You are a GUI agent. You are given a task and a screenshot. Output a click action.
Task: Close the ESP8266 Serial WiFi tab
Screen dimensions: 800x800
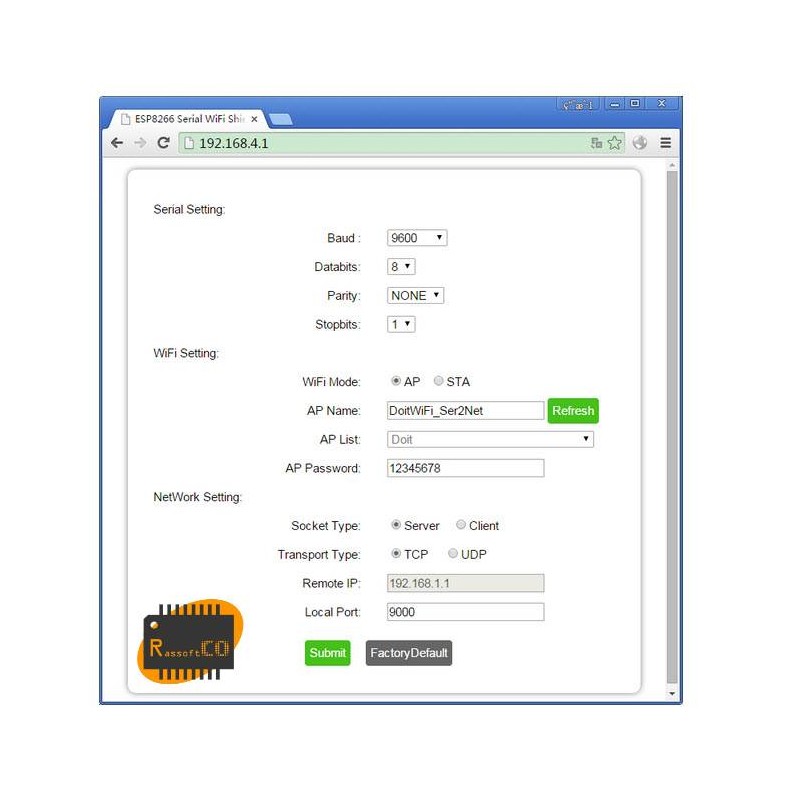click(254, 119)
